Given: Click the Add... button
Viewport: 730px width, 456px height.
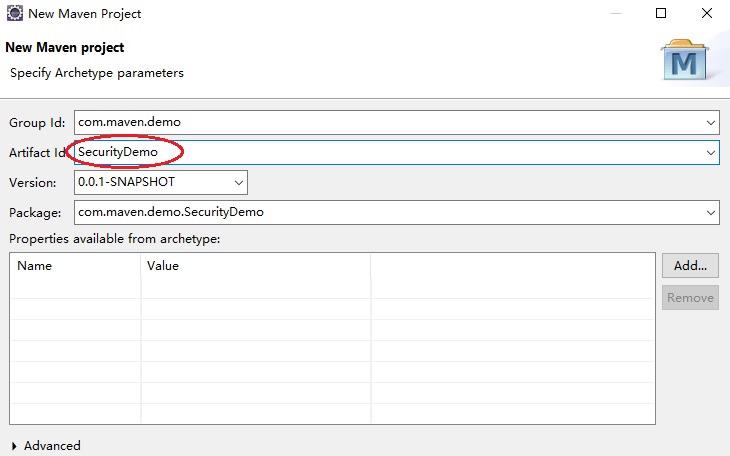Looking at the screenshot, I should pos(690,265).
